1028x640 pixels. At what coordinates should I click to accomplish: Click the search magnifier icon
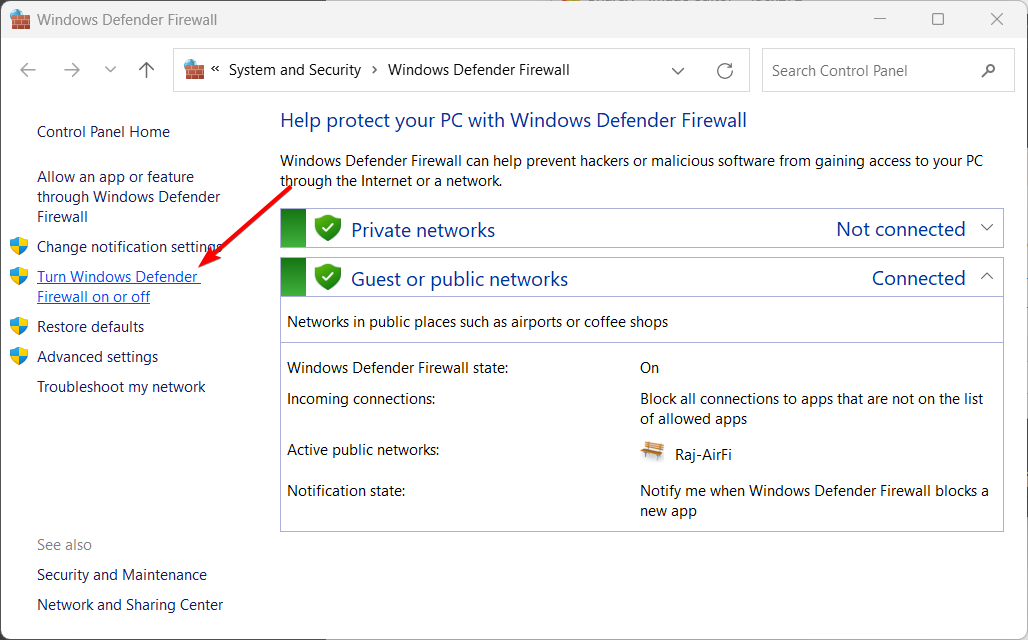pos(988,70)
